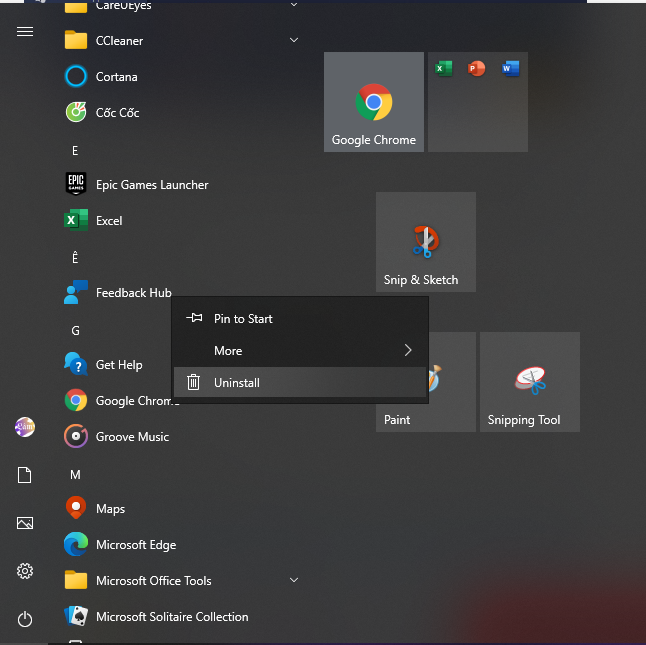The image size is (646, 645).
Task: Launch Cortana from the app list
Action: click(x=182, y=77)
